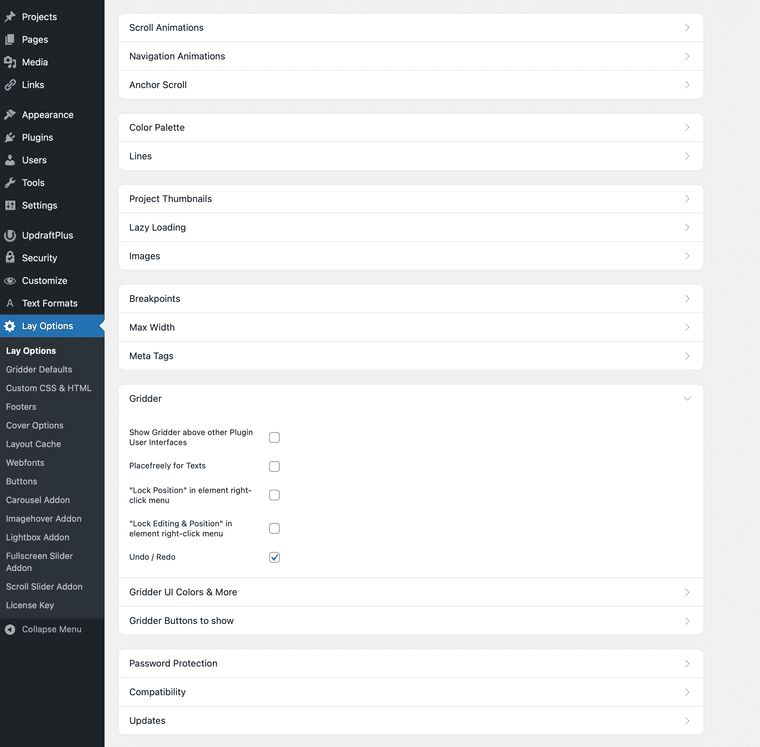The height and width of the screenshot is (747, 760).
Task: Open Lightbox Addon submenu item
Action: (37, 538)
